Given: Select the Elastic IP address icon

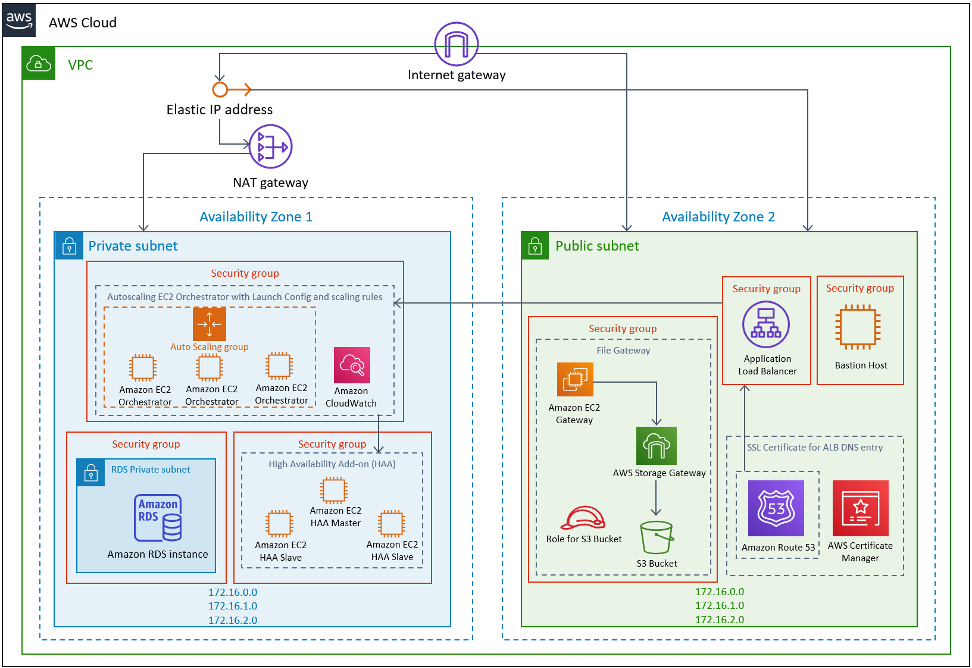Looking at the screenshot, I should click(231, 89).
